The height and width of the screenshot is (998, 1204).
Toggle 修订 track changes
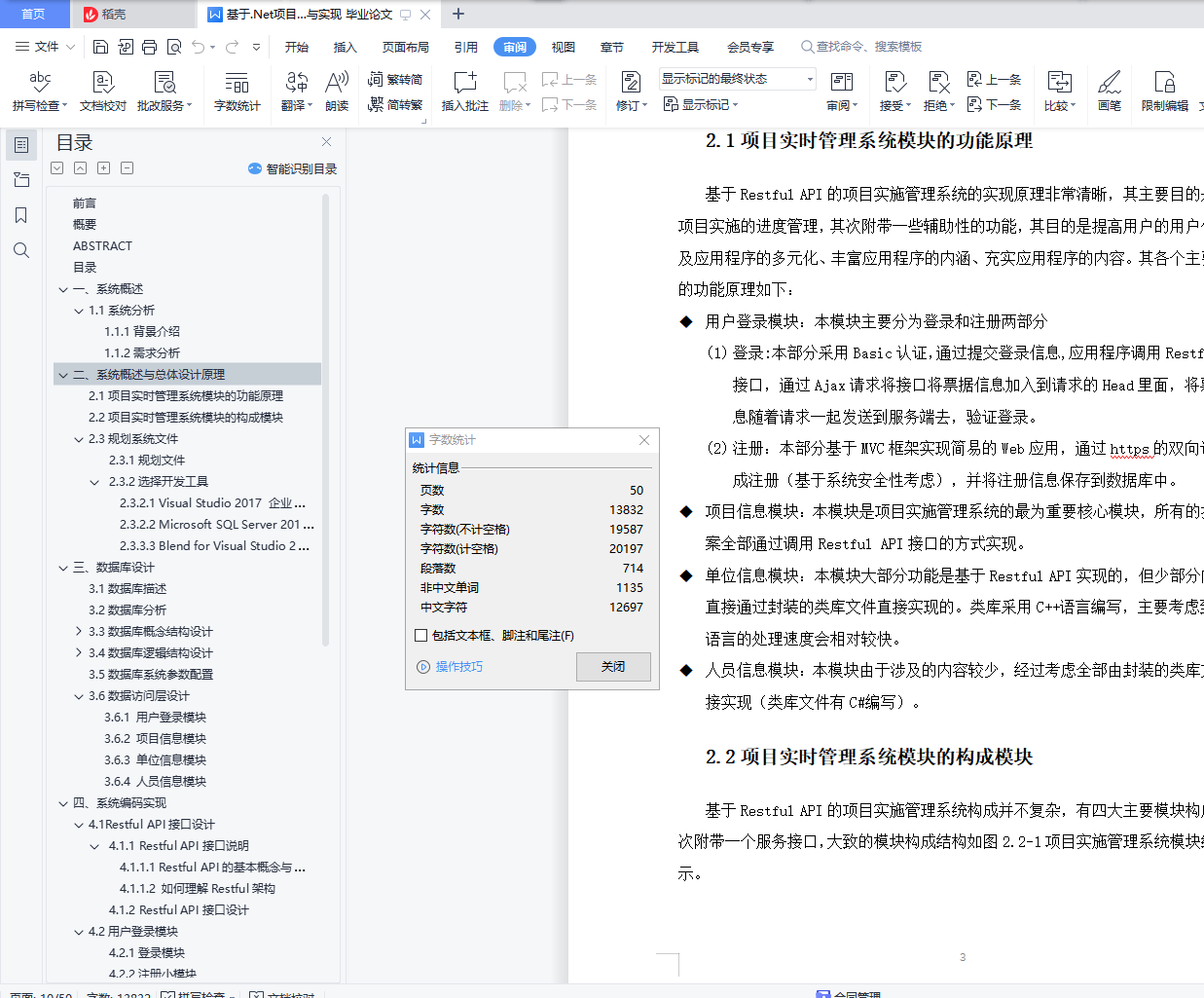[x=631, y=92]
